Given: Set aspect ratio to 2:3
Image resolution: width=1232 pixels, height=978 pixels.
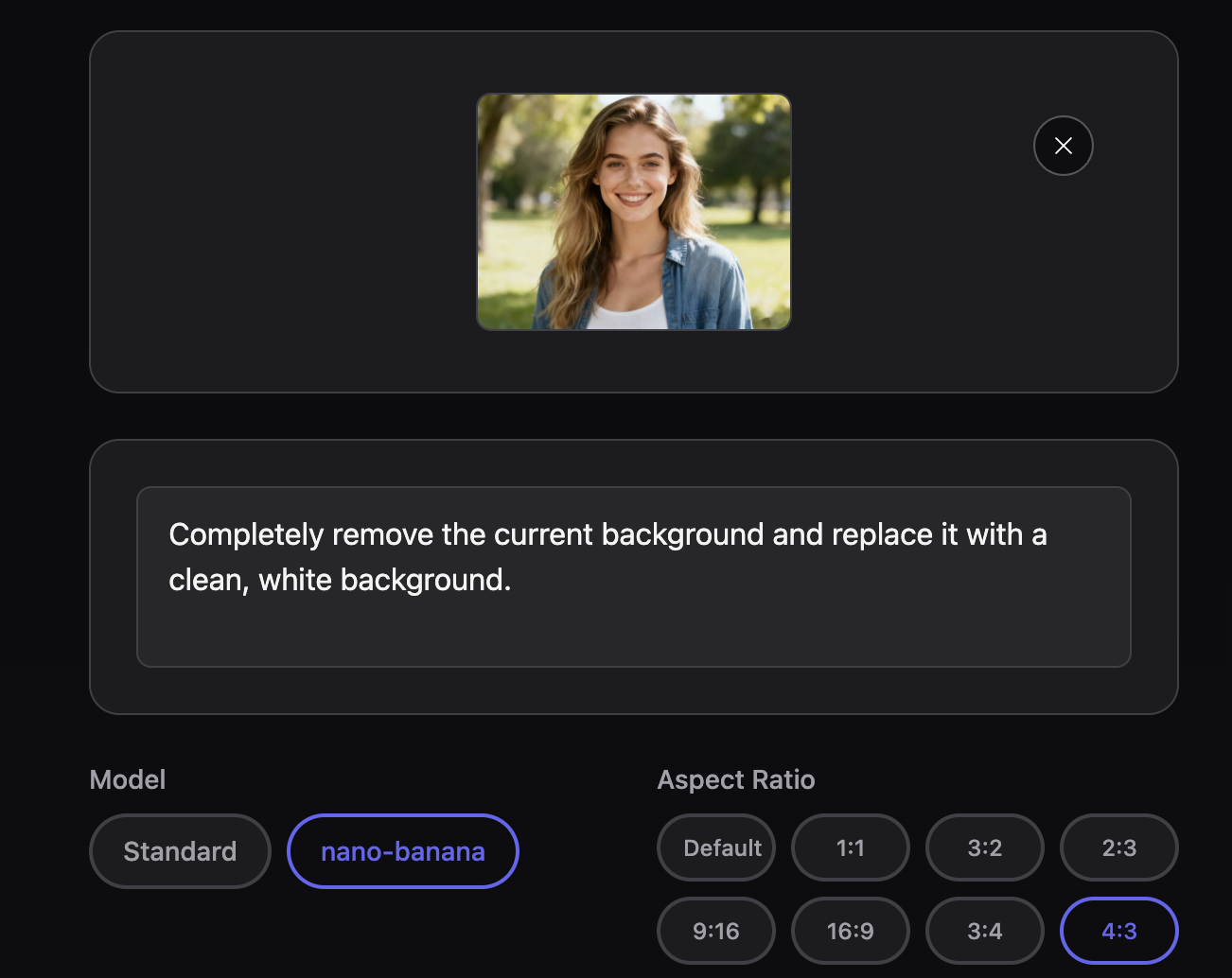Looking at the screenshot, I should coord(1118,847).
